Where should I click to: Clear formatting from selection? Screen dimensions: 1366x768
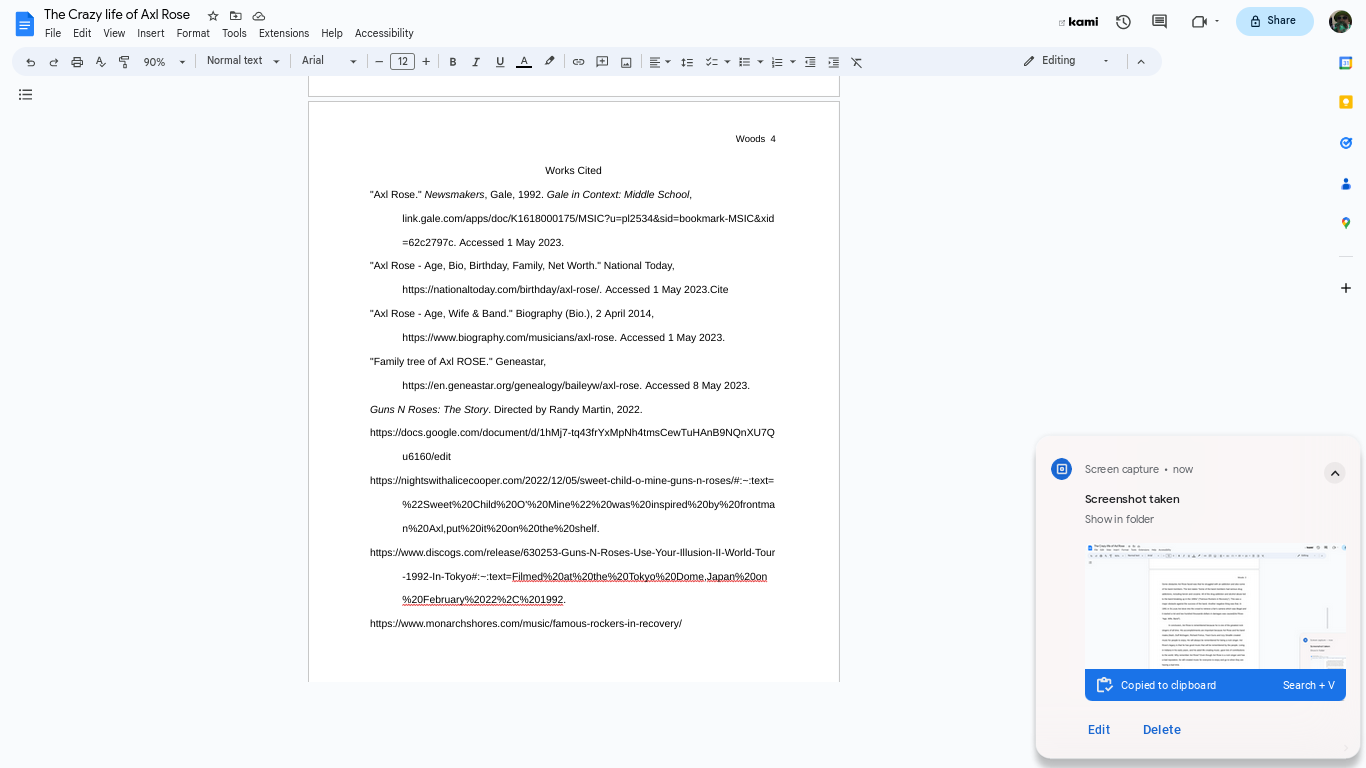[x=857, y=62]
